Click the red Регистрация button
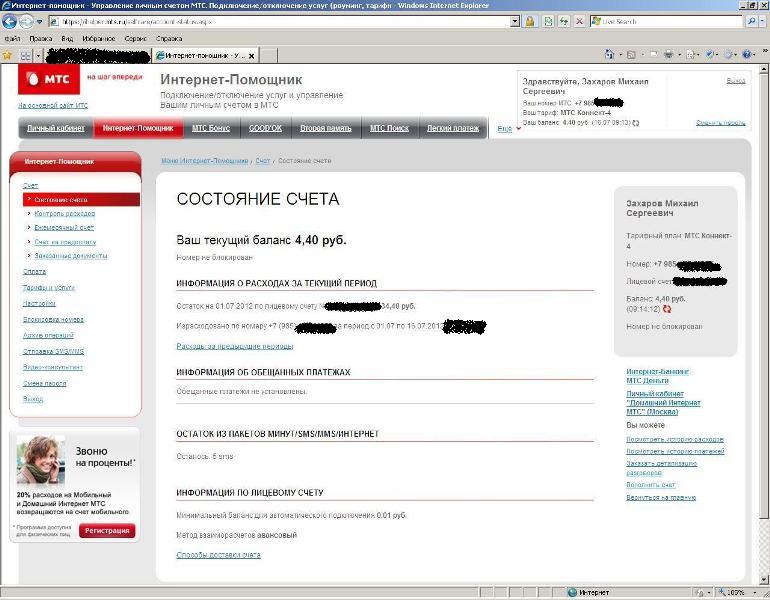Screen dimensions: 770x600 pos(107,531)
